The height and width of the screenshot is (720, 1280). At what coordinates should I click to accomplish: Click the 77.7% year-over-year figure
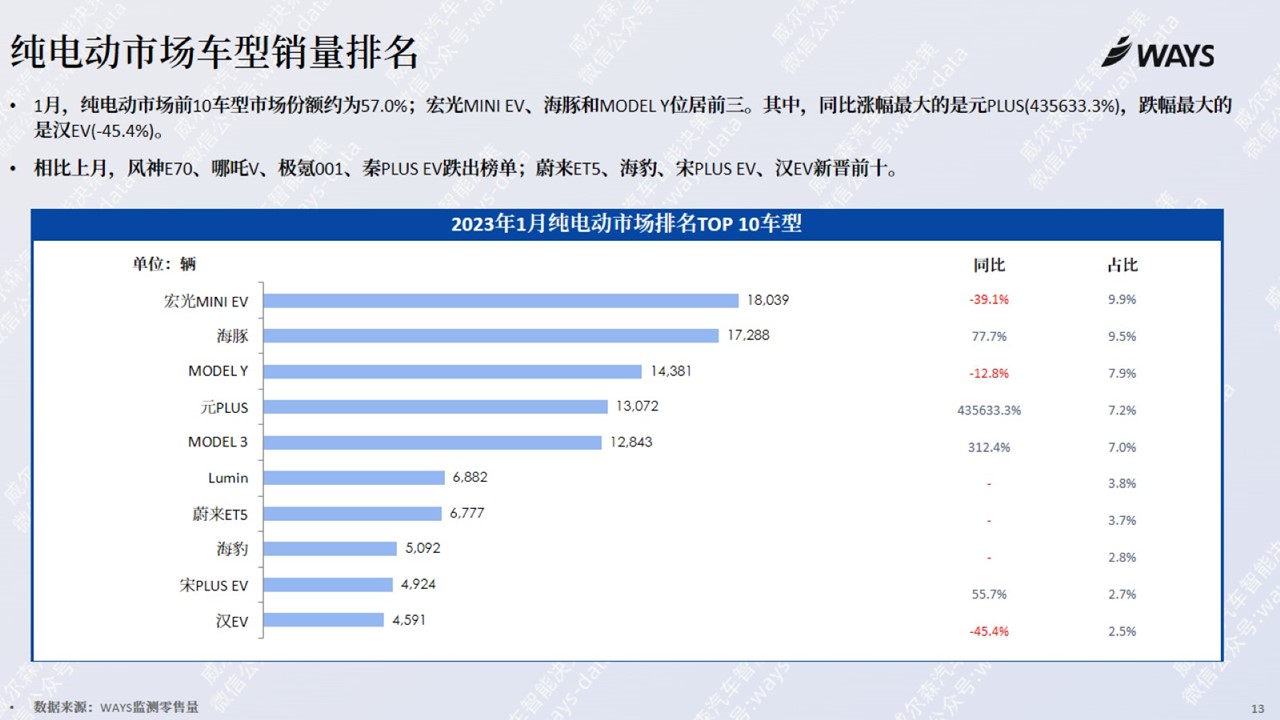tap(989, 336)
